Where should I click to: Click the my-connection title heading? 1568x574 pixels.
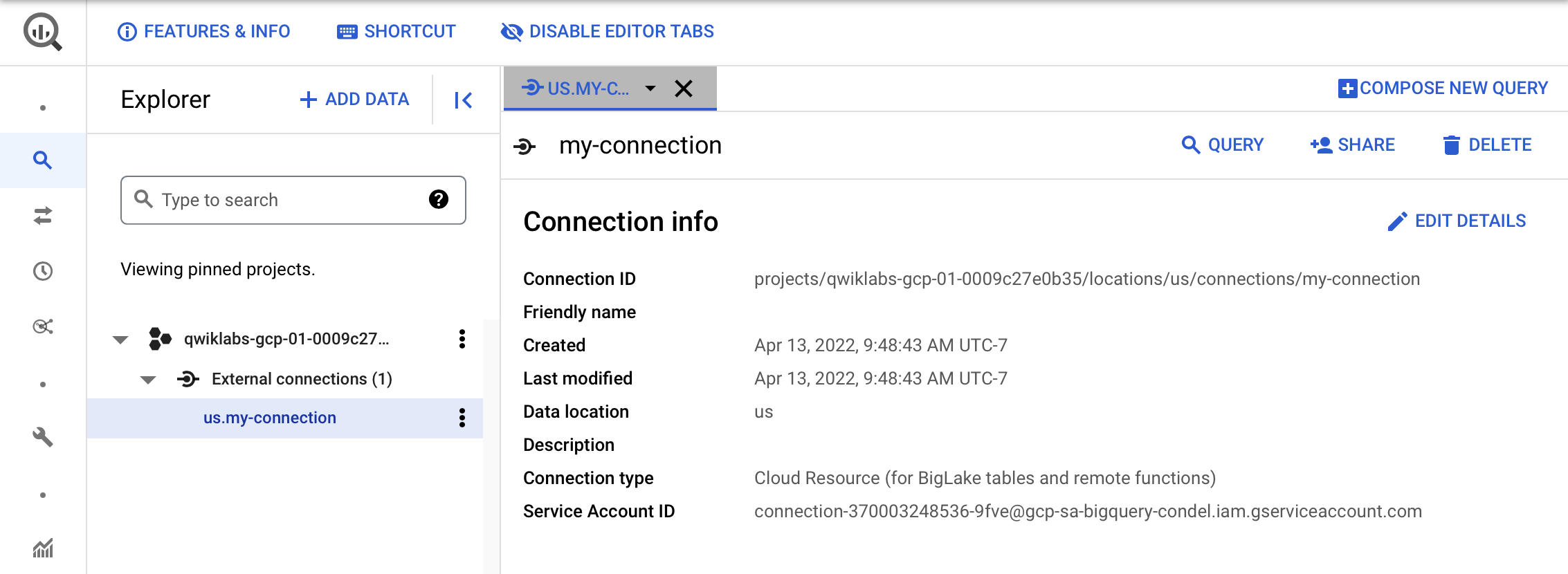point(641,146)
